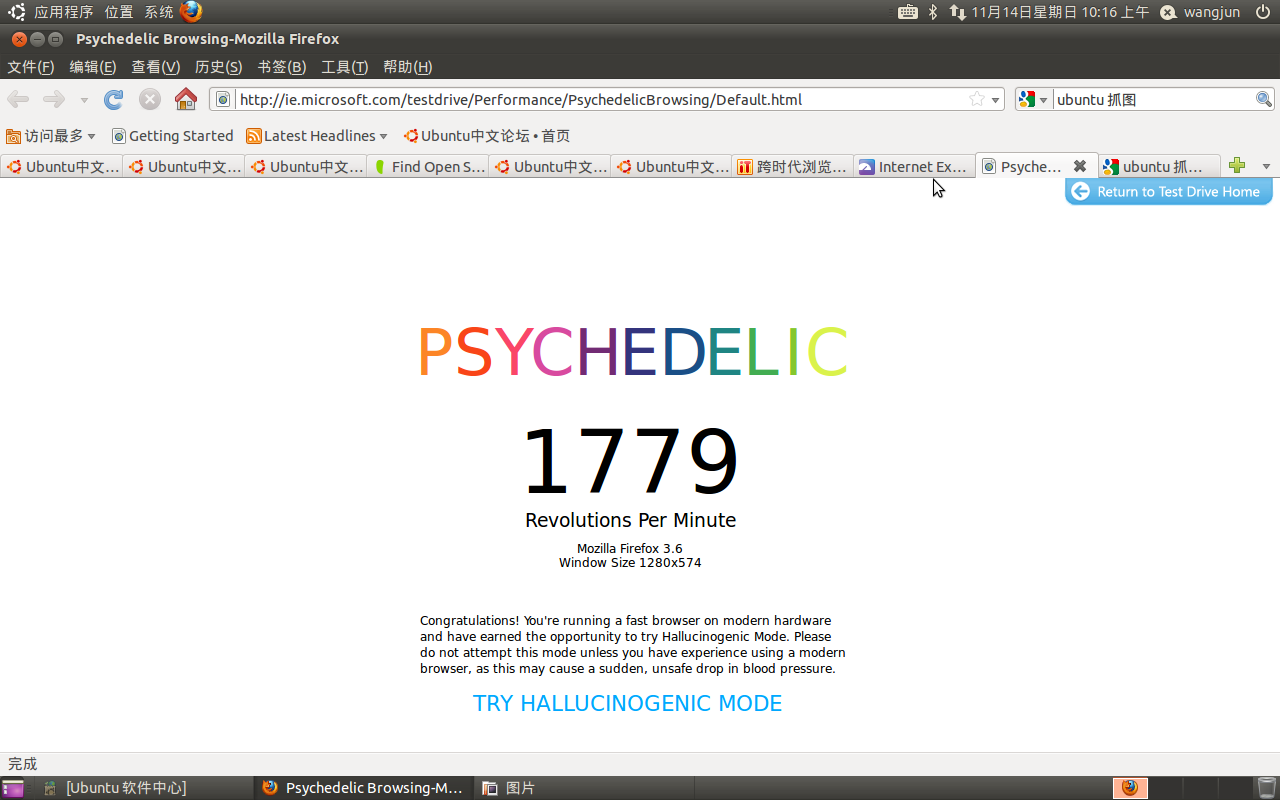The width and height of the screenshot is (1280, 800).
Task: Open the 查看(V) menu
Action: 156,67
